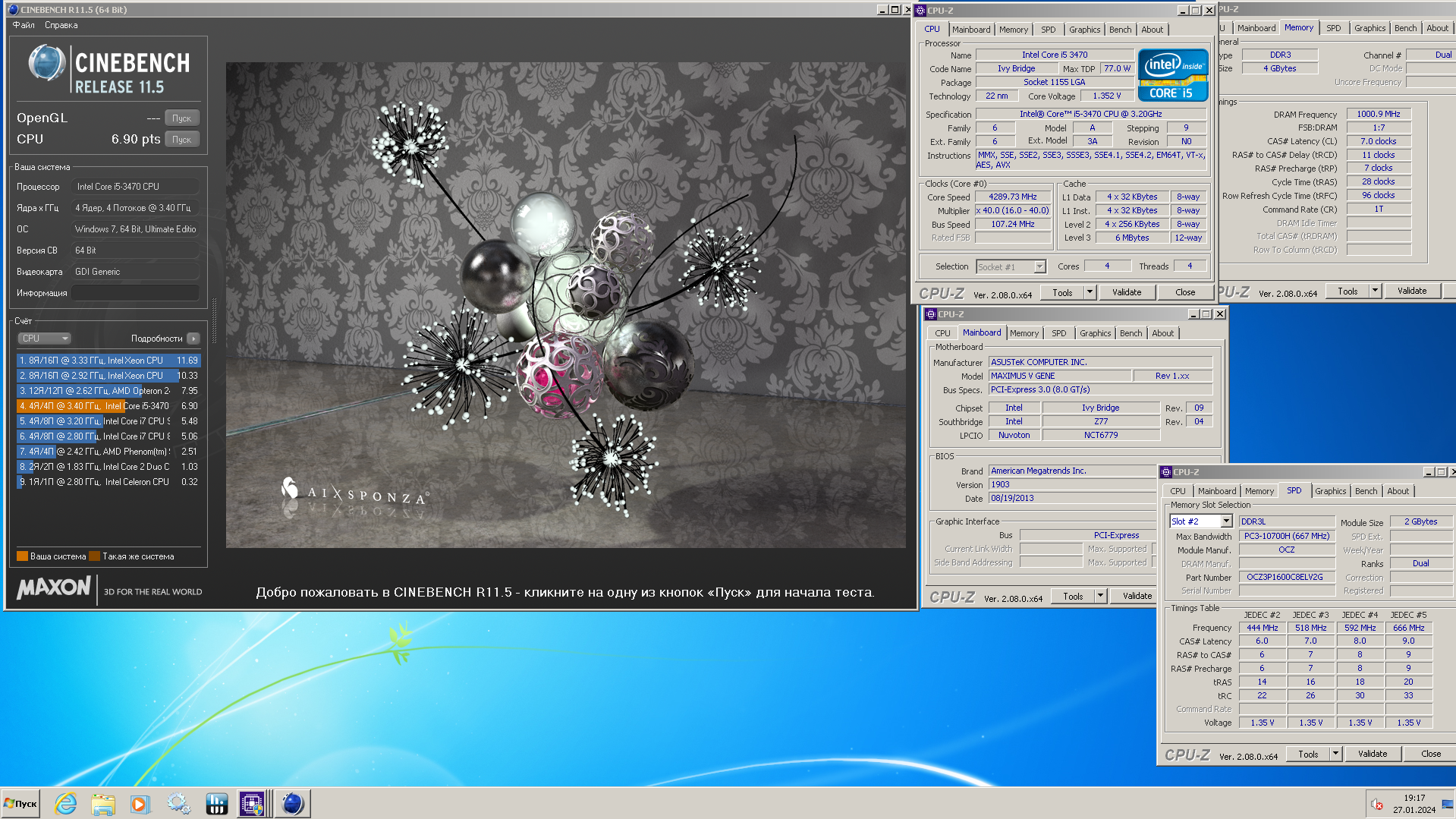Screen dimensions: 1456x819
Task: Click the MAXIMUS V GENE model field
Action: pos(1060,376)
